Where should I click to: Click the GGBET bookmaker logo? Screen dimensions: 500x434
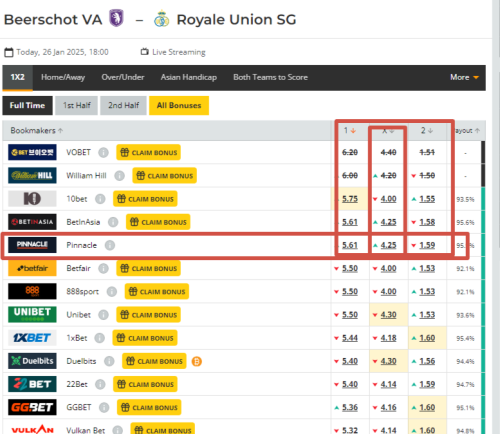(x=32, y=407)
